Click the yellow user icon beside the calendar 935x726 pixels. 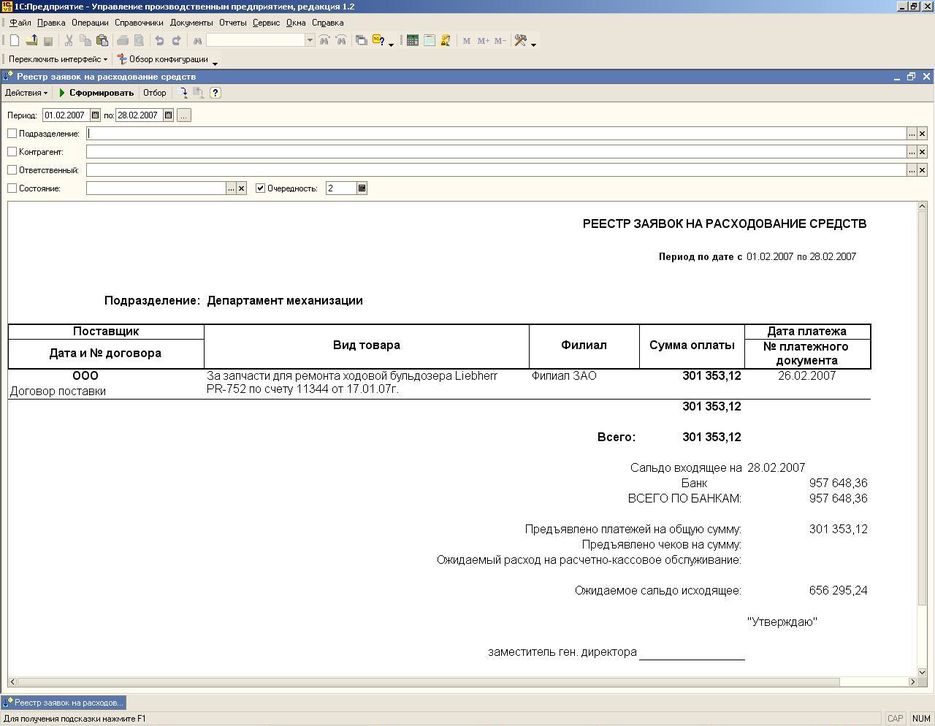pos(445,41)
